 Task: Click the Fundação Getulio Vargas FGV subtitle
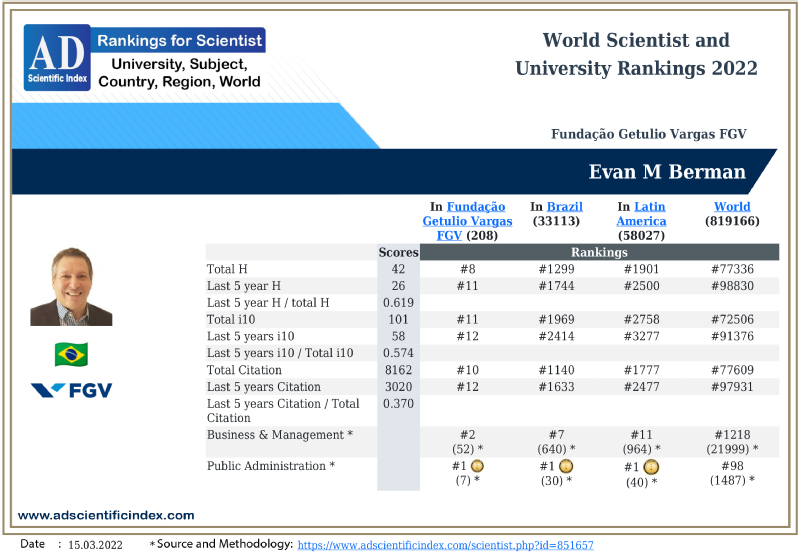(648, 134)
